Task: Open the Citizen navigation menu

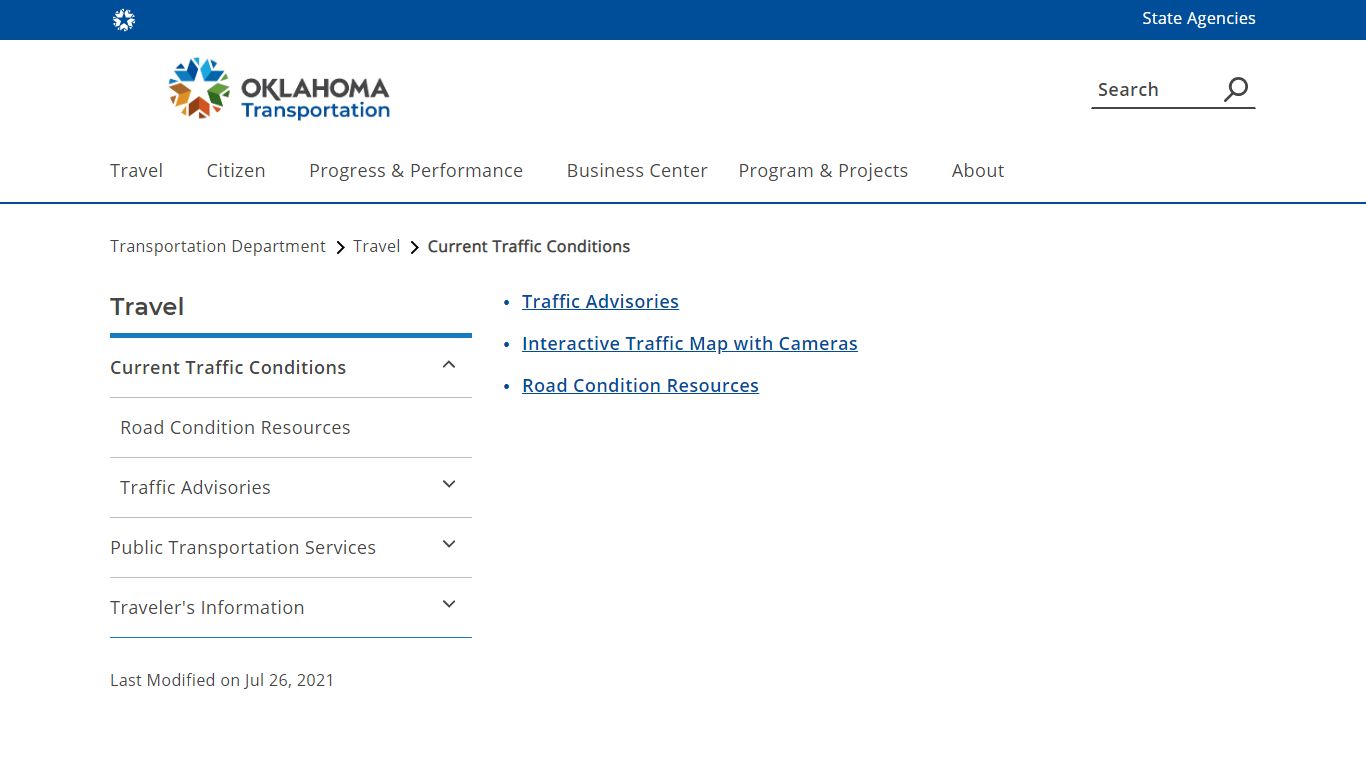Action: tap(236, 170)
